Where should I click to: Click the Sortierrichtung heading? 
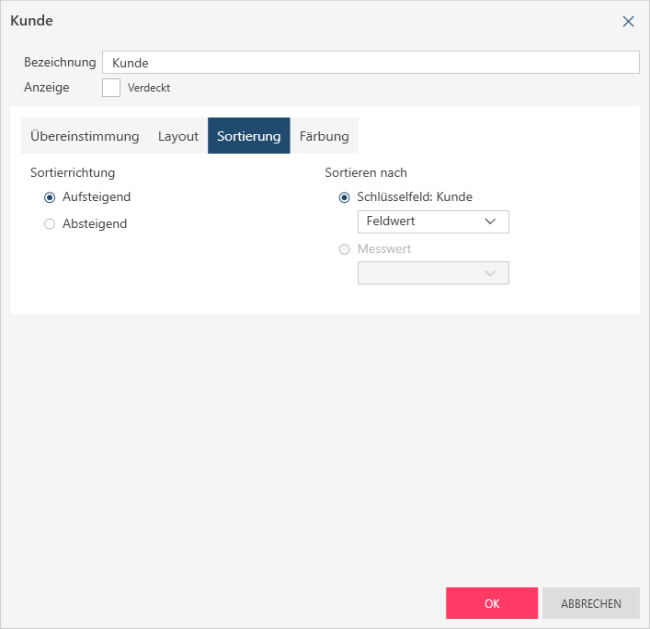tap(73, 173)
